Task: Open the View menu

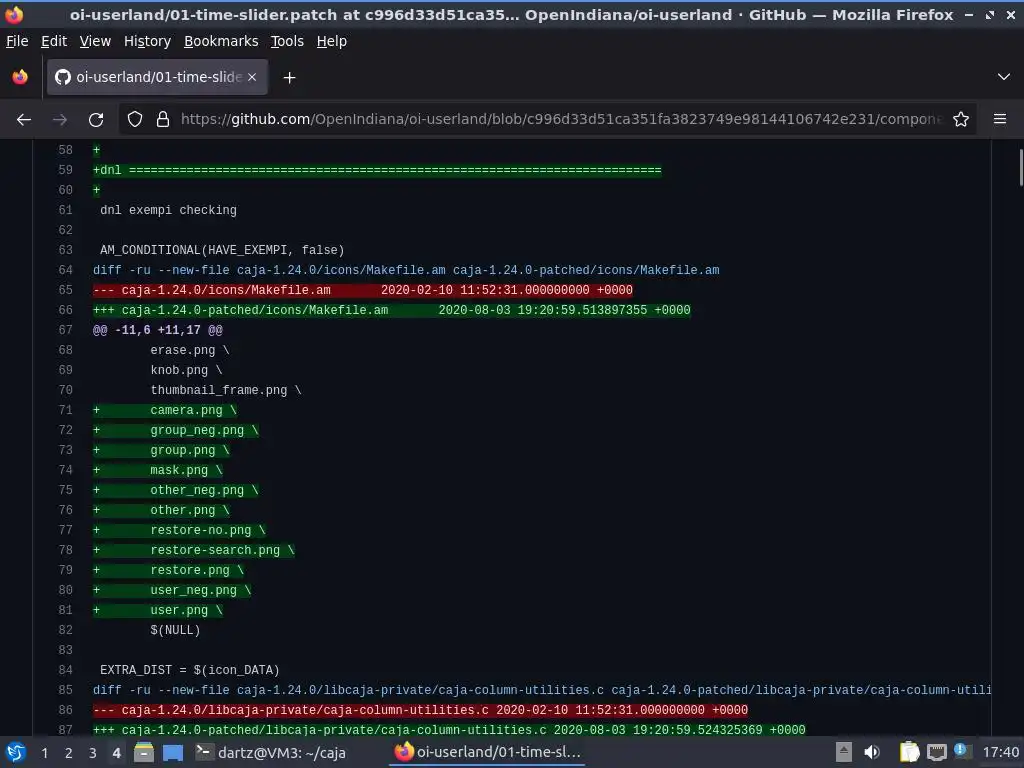Action: click(95, 41)
